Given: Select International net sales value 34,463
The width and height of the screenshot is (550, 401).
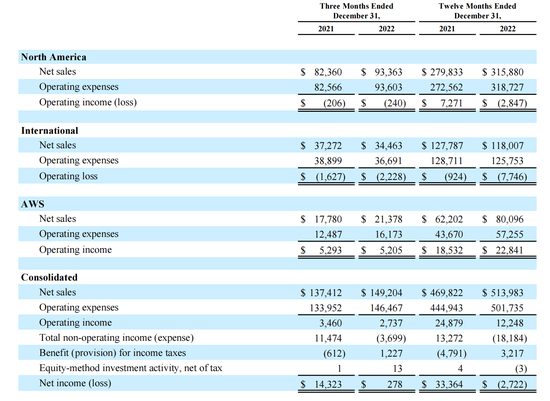Looking at the screenshot, I should pyautogui.click(x=388, y=146).
